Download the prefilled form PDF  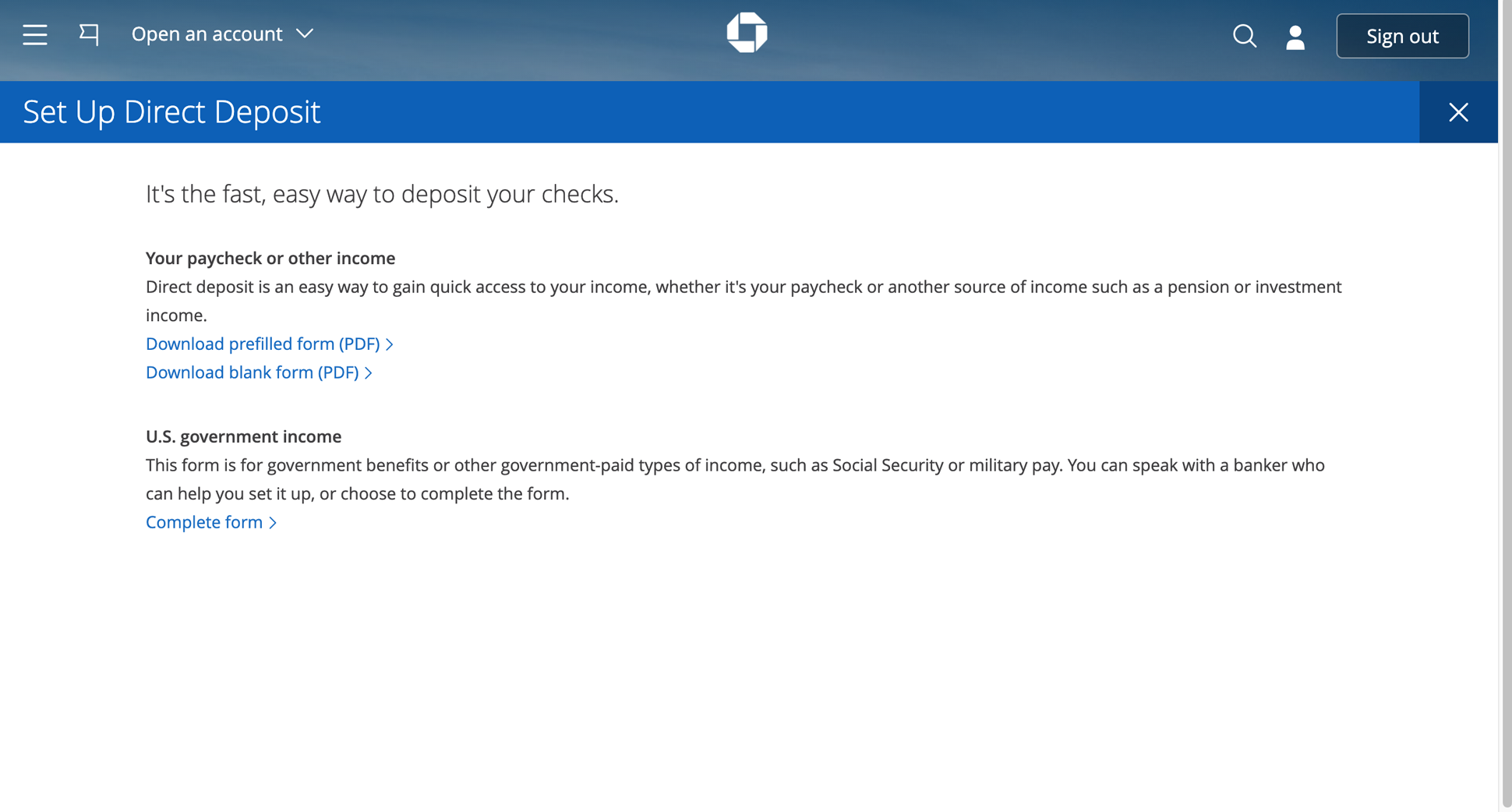tap(263, 344)
